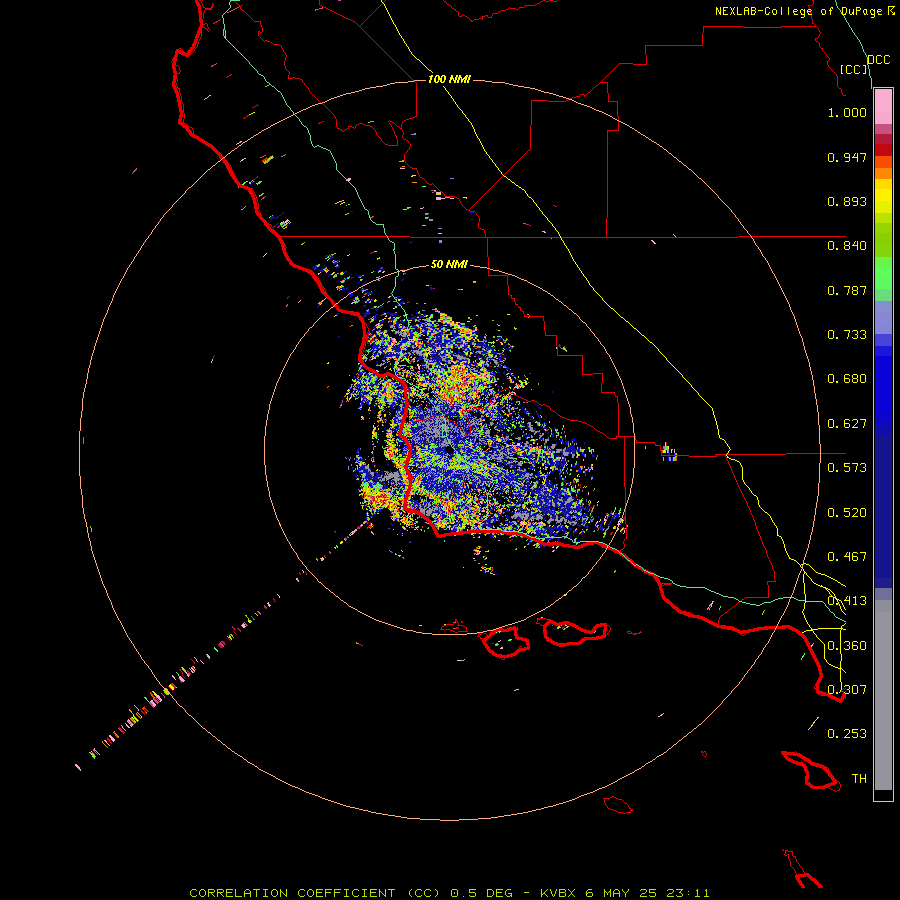900x900 pixels.
Task: Click the 0.893 legend value
Action: 847,201
